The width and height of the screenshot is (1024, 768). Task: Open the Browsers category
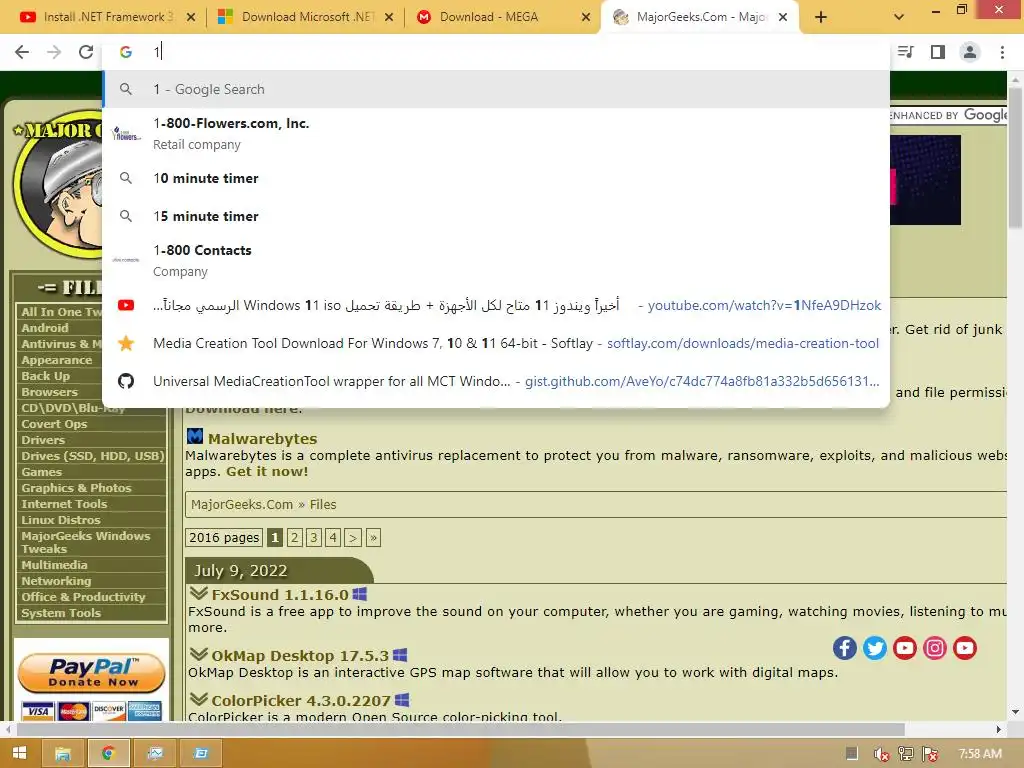pyautogui.click(x=49, y=392)
